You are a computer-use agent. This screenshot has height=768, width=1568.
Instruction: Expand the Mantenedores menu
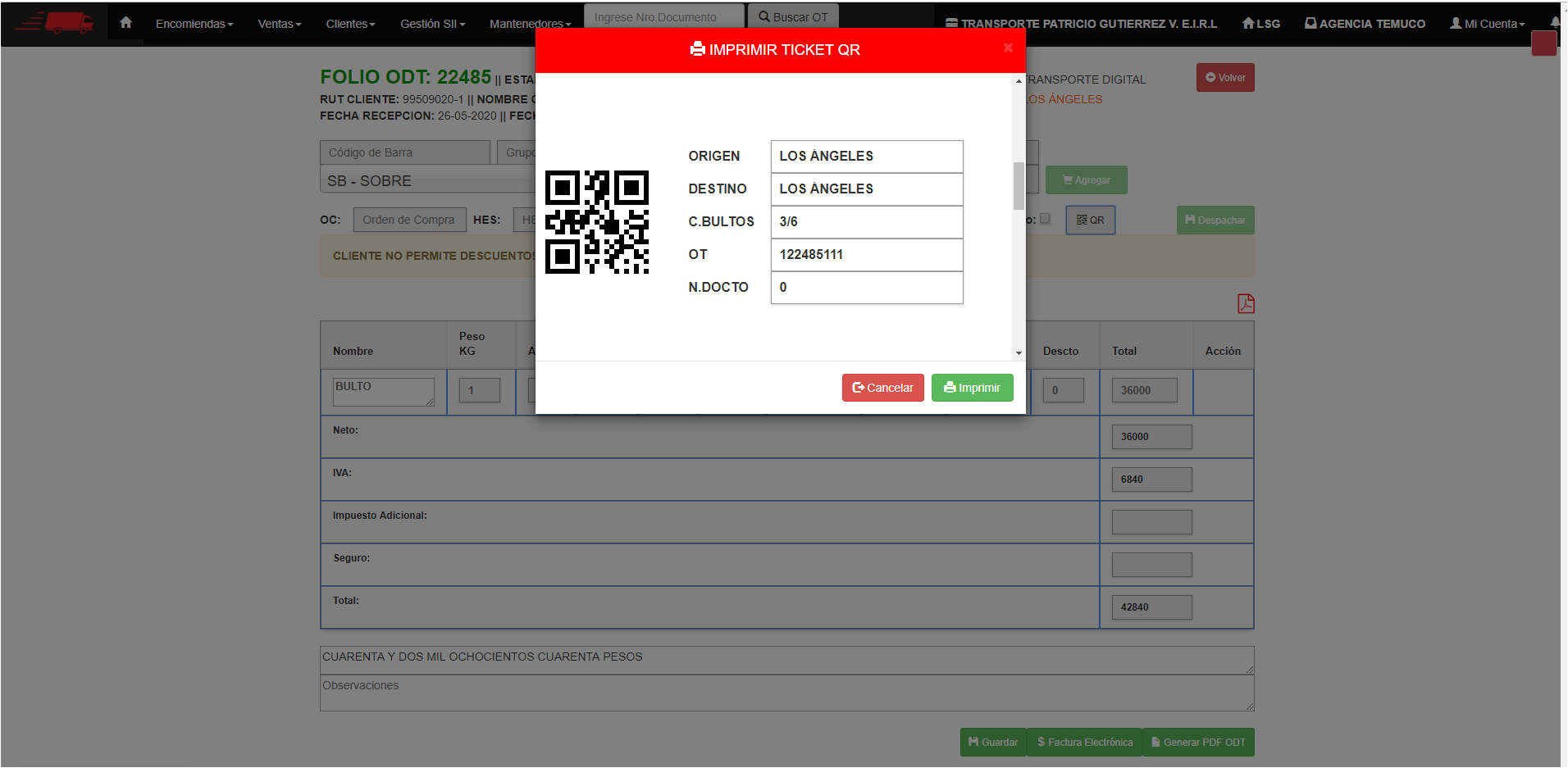(x=530, y=24)
